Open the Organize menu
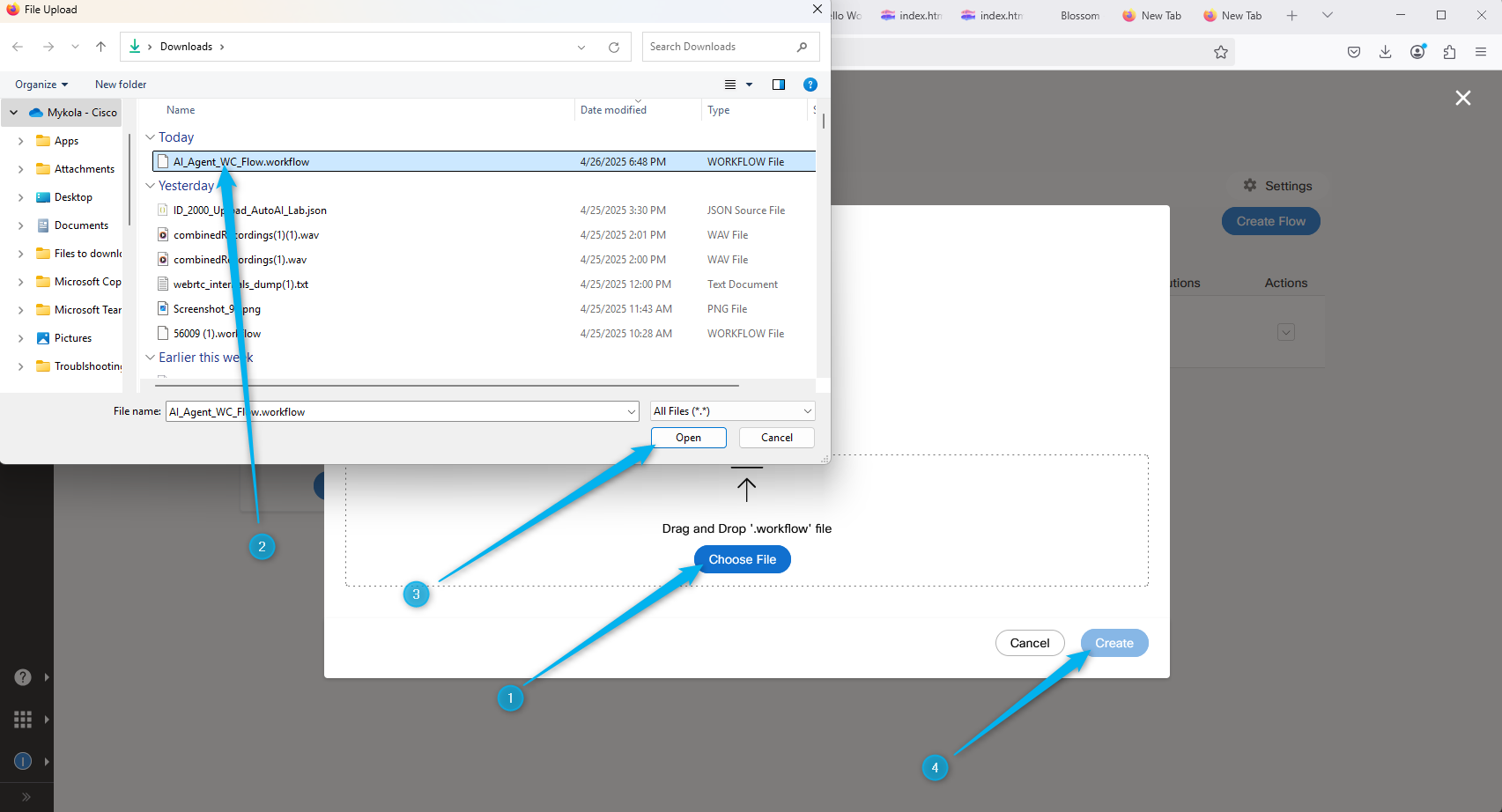The image size is (1502, 812). (41, 85)
